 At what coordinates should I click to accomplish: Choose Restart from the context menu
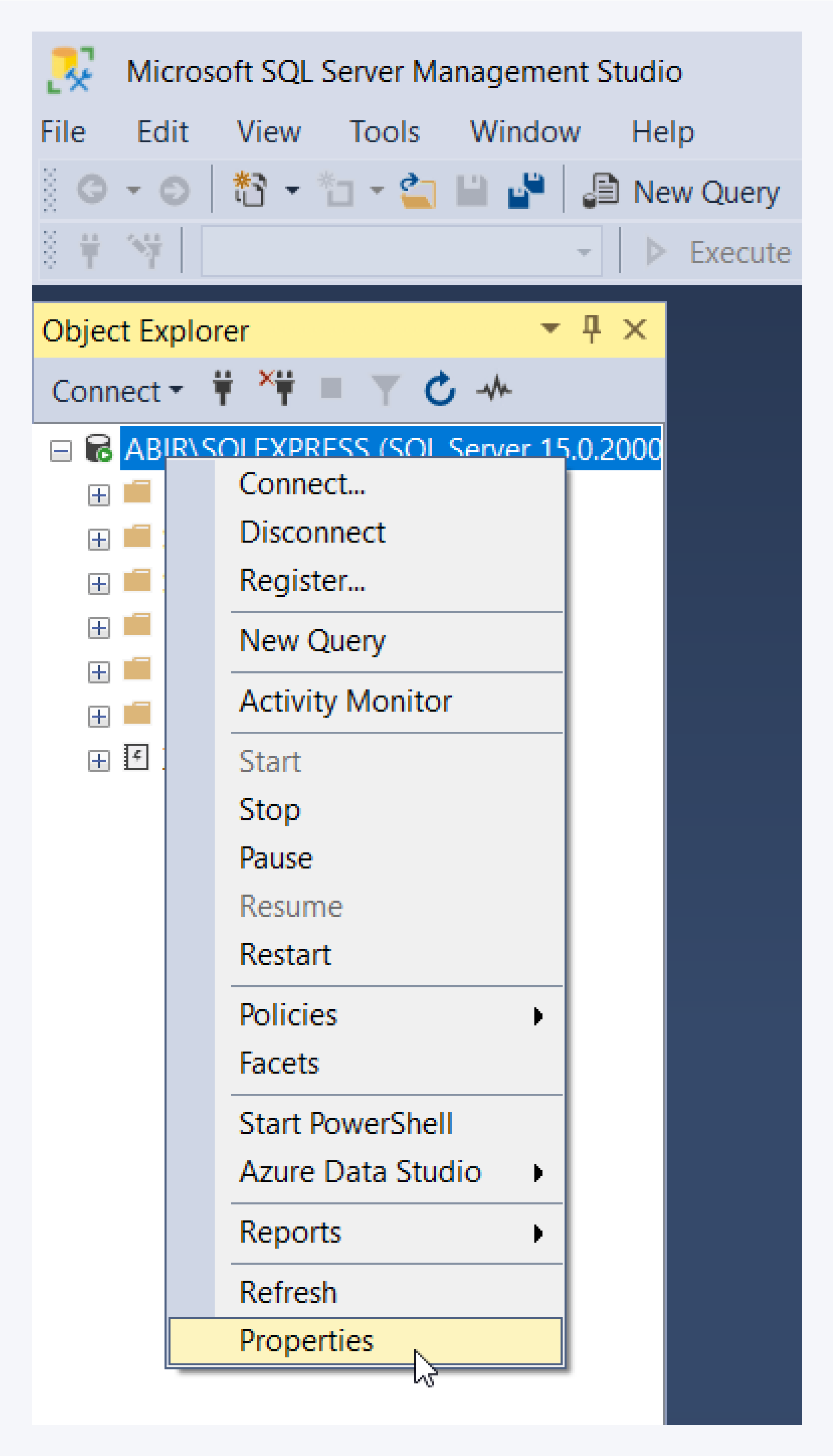(x=285, y=953)
